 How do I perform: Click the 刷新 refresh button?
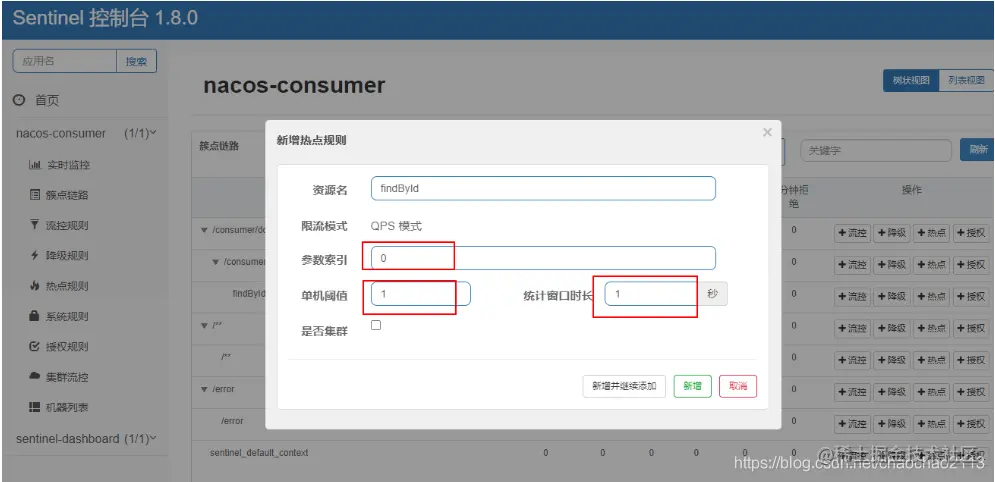point(977,150)
